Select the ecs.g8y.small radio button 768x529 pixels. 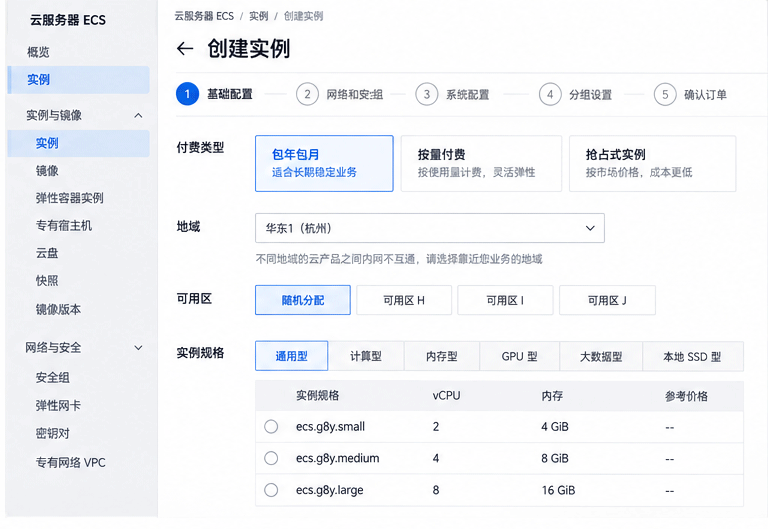click(x=271, y=427)
